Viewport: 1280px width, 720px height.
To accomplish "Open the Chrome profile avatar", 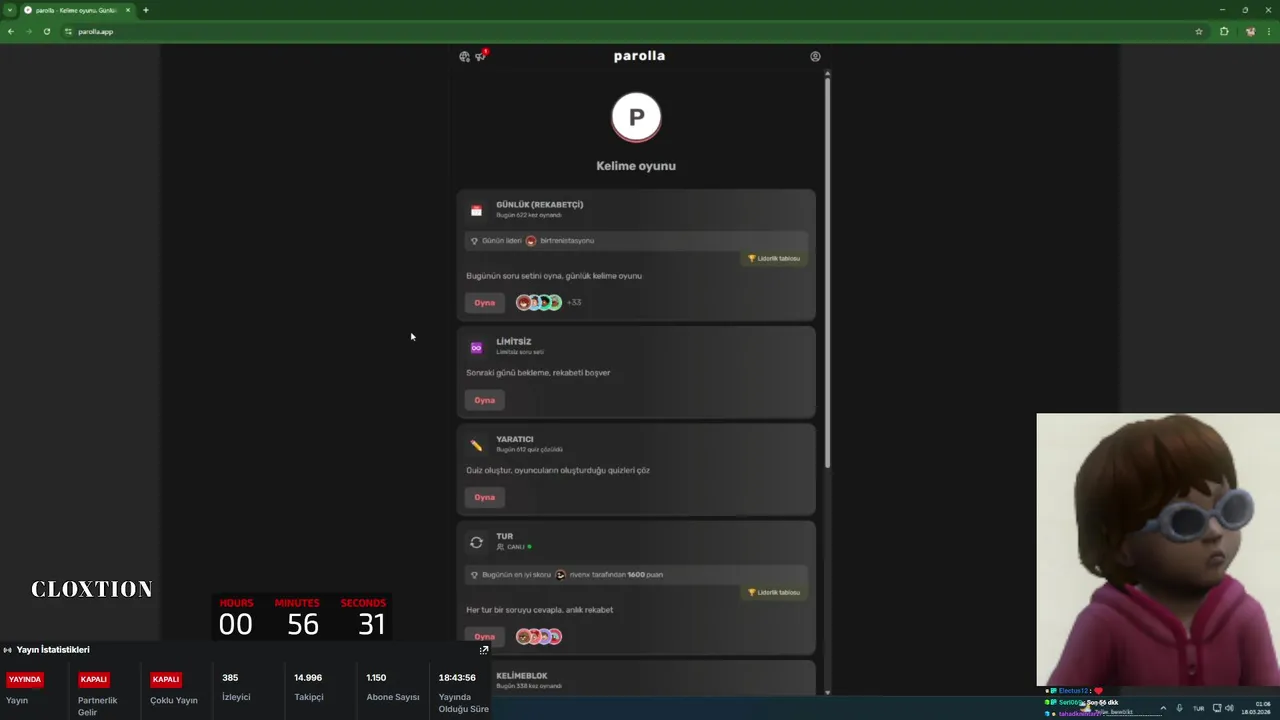I will (x=1250, y=31).
